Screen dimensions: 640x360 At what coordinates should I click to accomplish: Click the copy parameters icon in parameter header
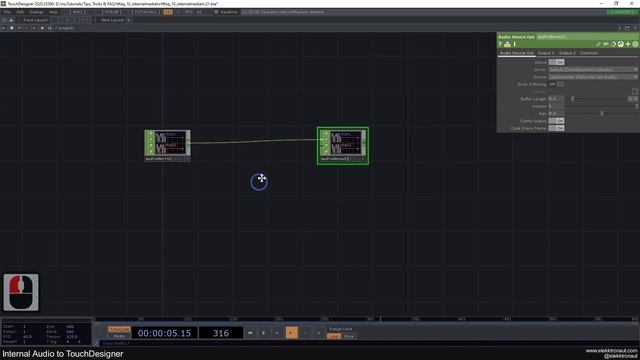pos(613,44)
